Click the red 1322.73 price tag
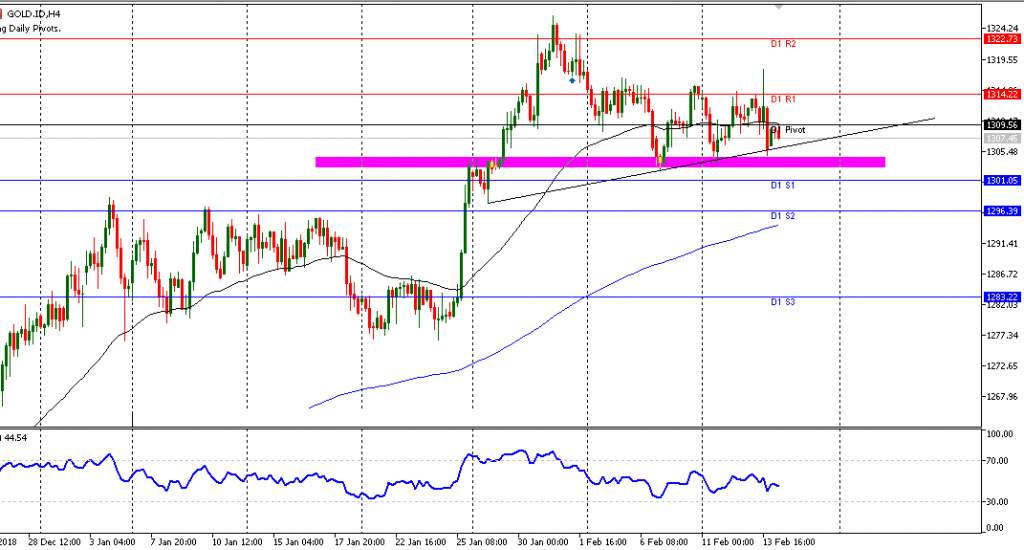Screen dimensions: 1024x550 1001,39
